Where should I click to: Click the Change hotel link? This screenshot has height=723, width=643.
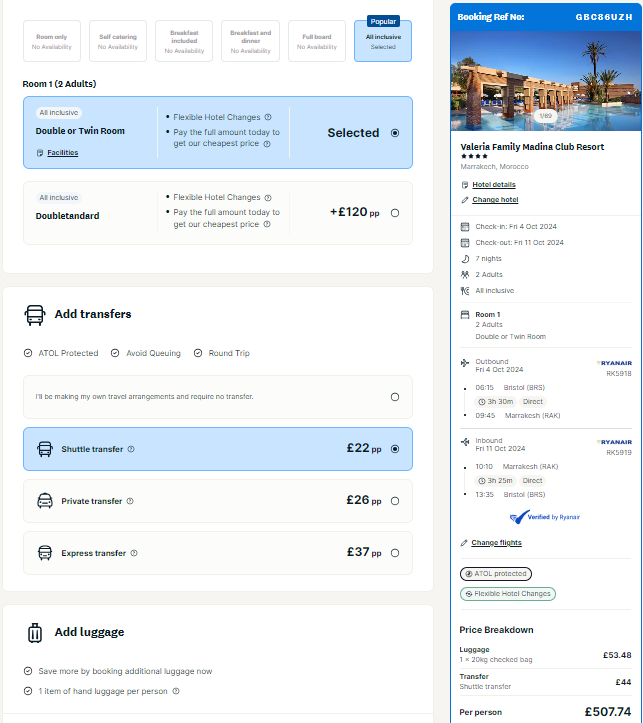[495, 200]
